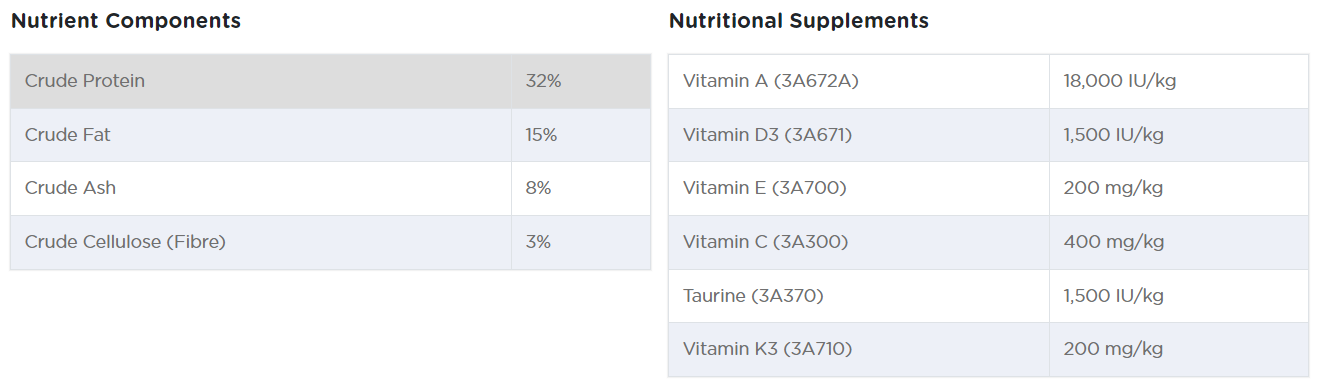Click the Nutritional Supplements heading
Viewport: 1322px width, 392px height.
coord(799,21)
